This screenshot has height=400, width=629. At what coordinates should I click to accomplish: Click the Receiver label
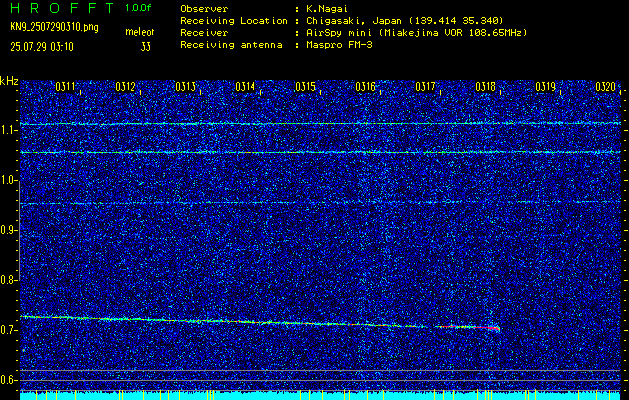pyautogui.click(x=204, y=33)
